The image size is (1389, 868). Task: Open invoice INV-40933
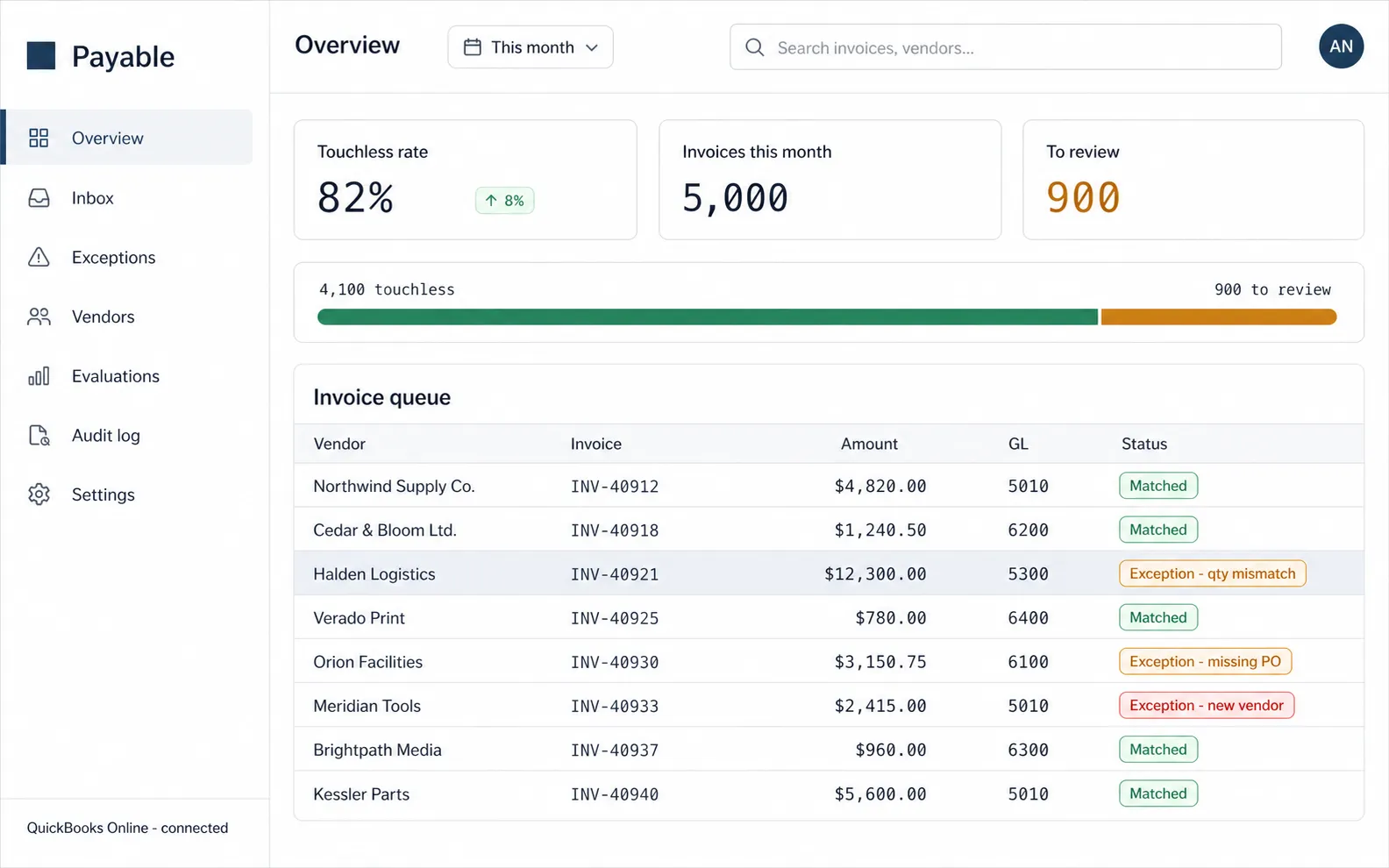615,706
